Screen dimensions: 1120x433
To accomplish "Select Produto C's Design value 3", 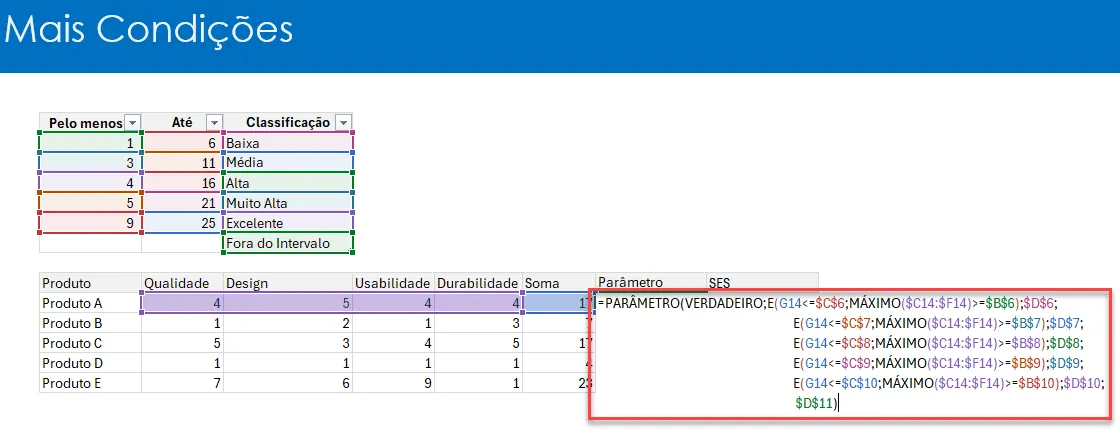I will tap(289, 343).
